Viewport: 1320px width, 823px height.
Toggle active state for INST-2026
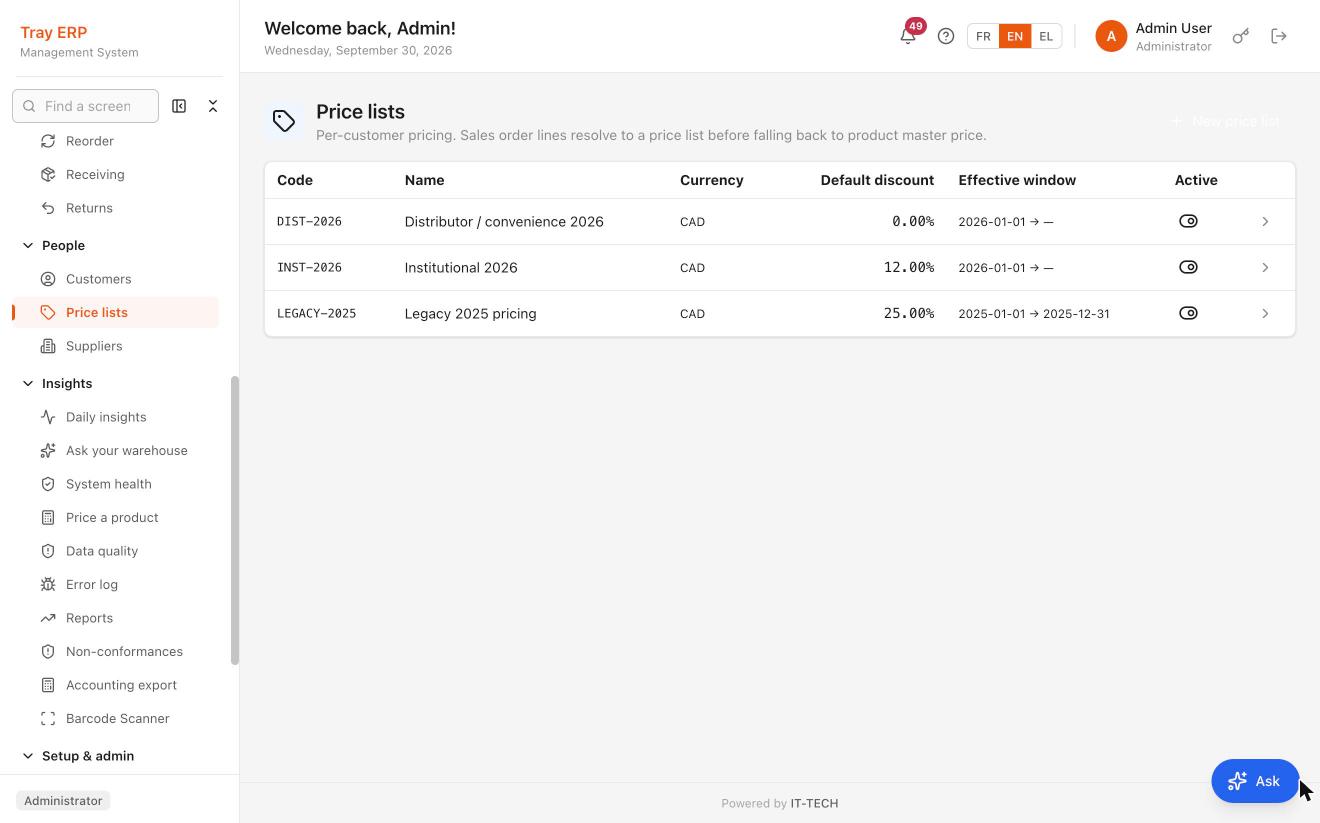click(x=1188, y=267)
